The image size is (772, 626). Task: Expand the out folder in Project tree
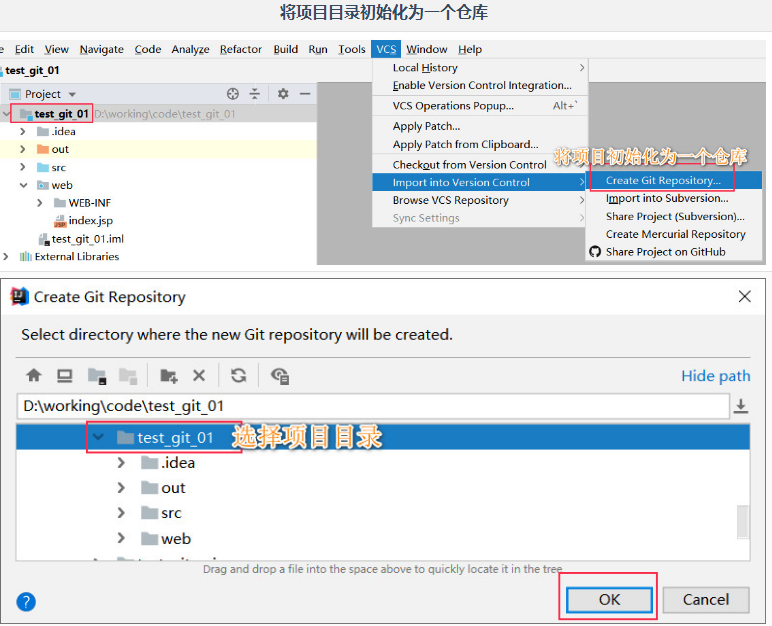coord(23,149)
